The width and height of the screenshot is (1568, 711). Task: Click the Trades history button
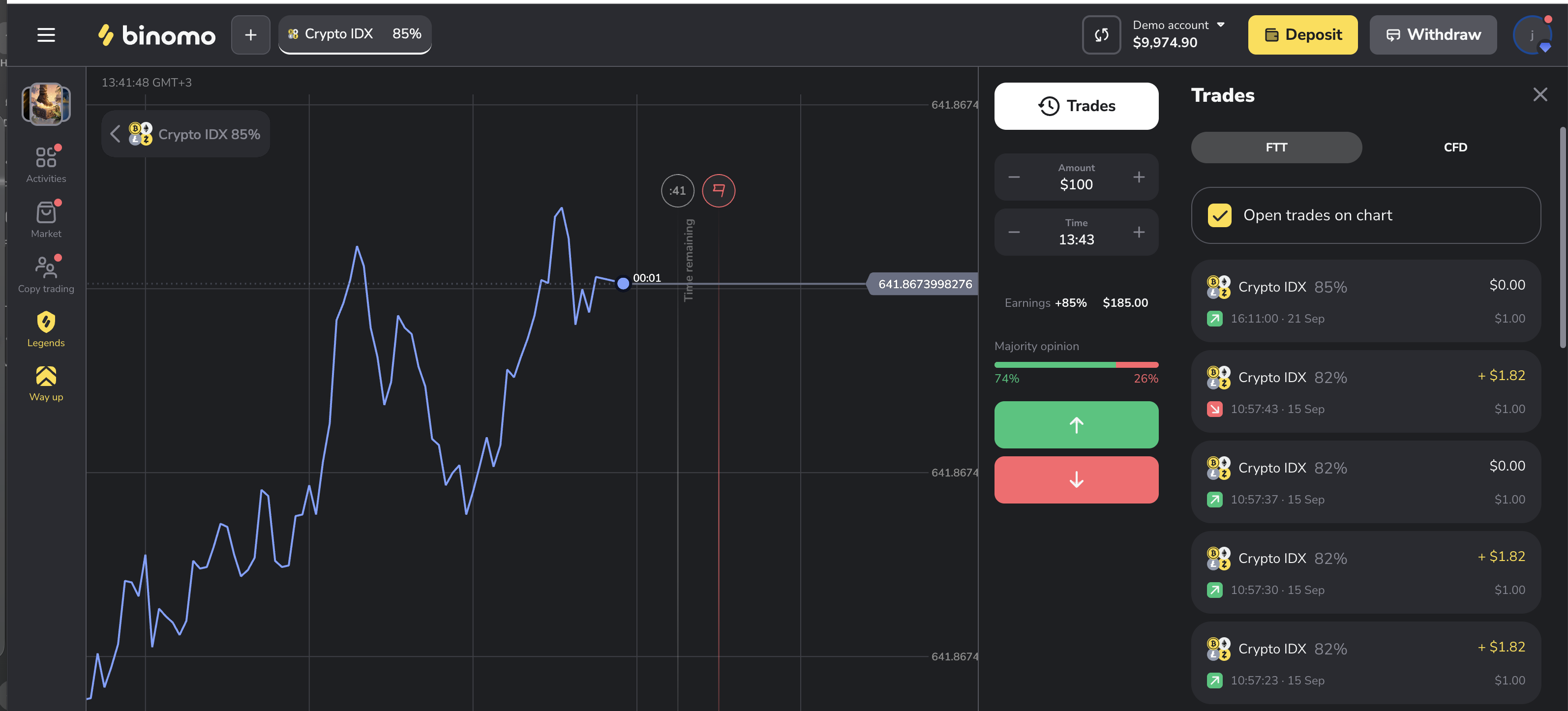coord(1076,106)
